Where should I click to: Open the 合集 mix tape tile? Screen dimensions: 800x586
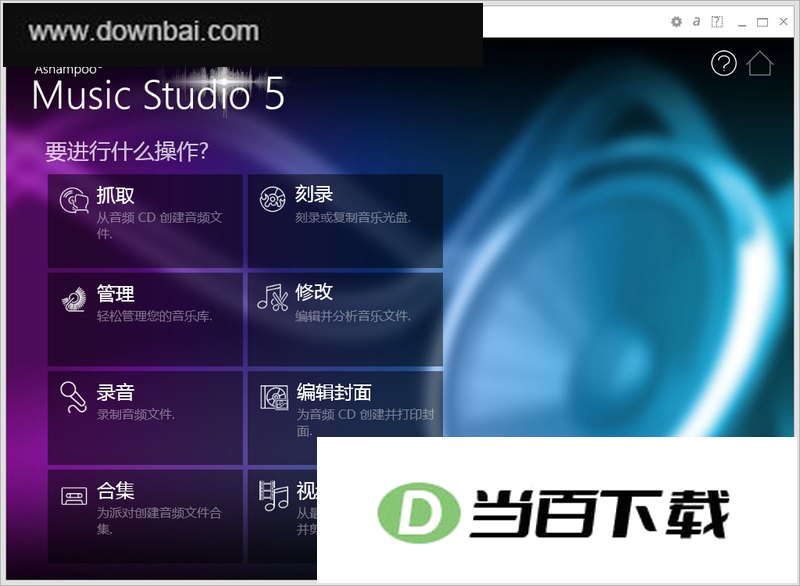(x=145, y=516)
